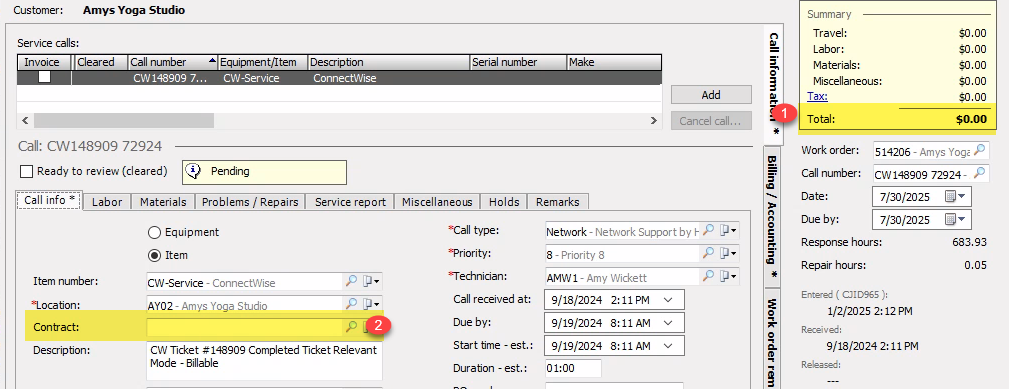Open the Call type lookup magnifier
Image resolution: width=1009 pixels, height=389 pixels.
click(x=708, y=231)
